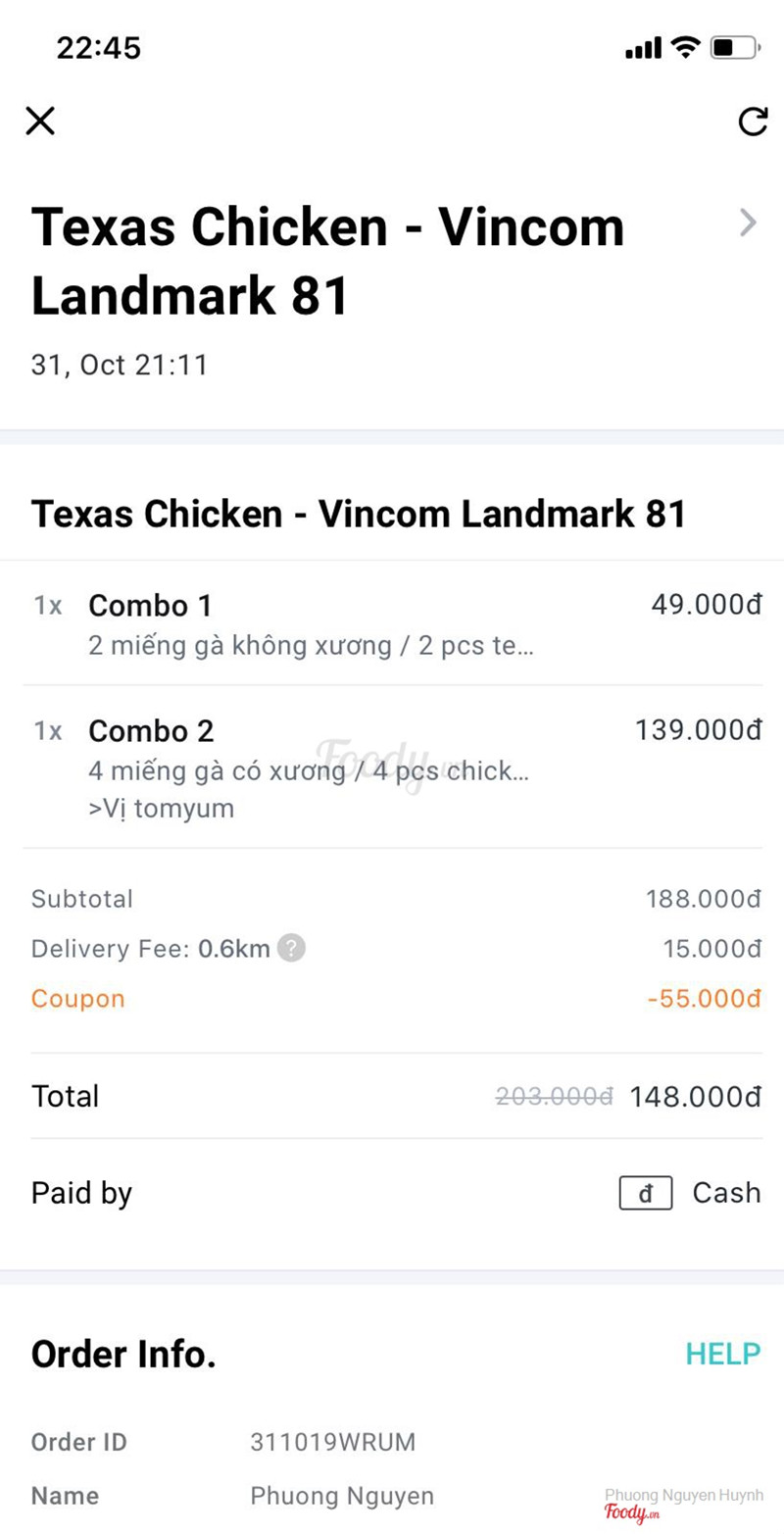This screenshot has height=1534, width=784.
Task: Tap the 22:45 status bar clock
Action: tap(98, 47)
